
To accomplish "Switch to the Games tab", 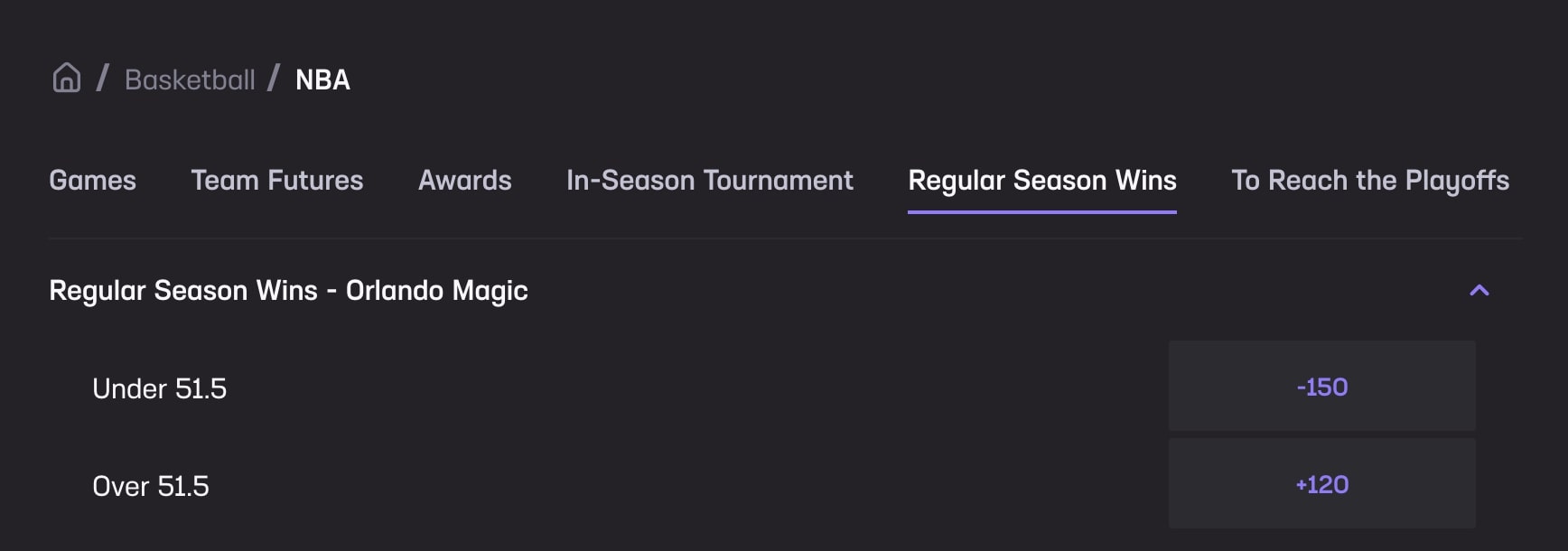I will (92, 181).
